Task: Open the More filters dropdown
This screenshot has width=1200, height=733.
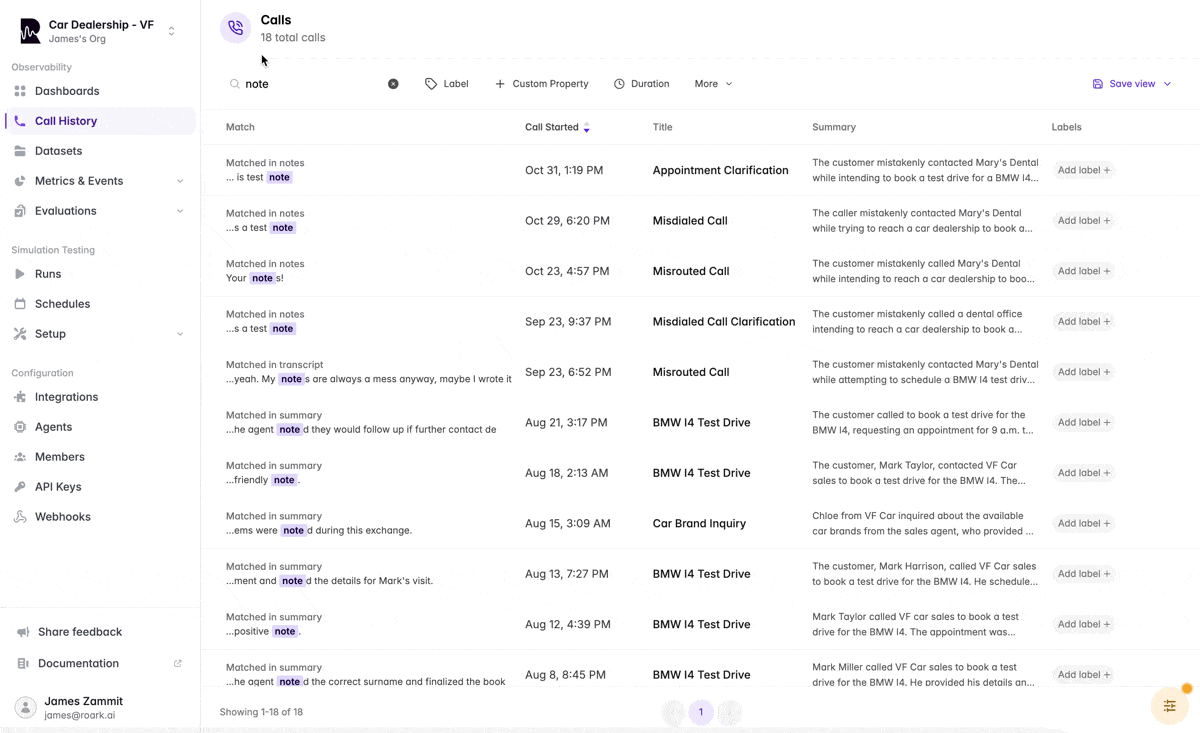Action: 712,83
